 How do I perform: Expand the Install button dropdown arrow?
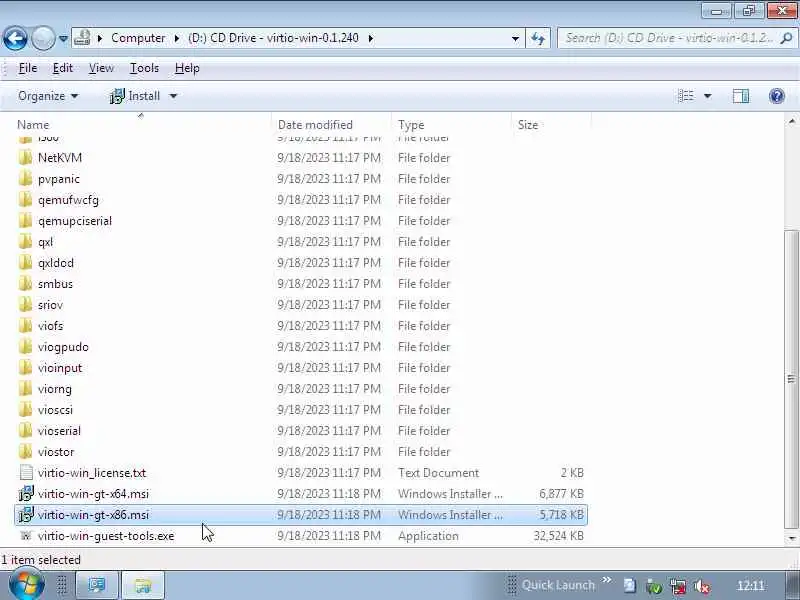pyautogui.click(x=173, y=96)
